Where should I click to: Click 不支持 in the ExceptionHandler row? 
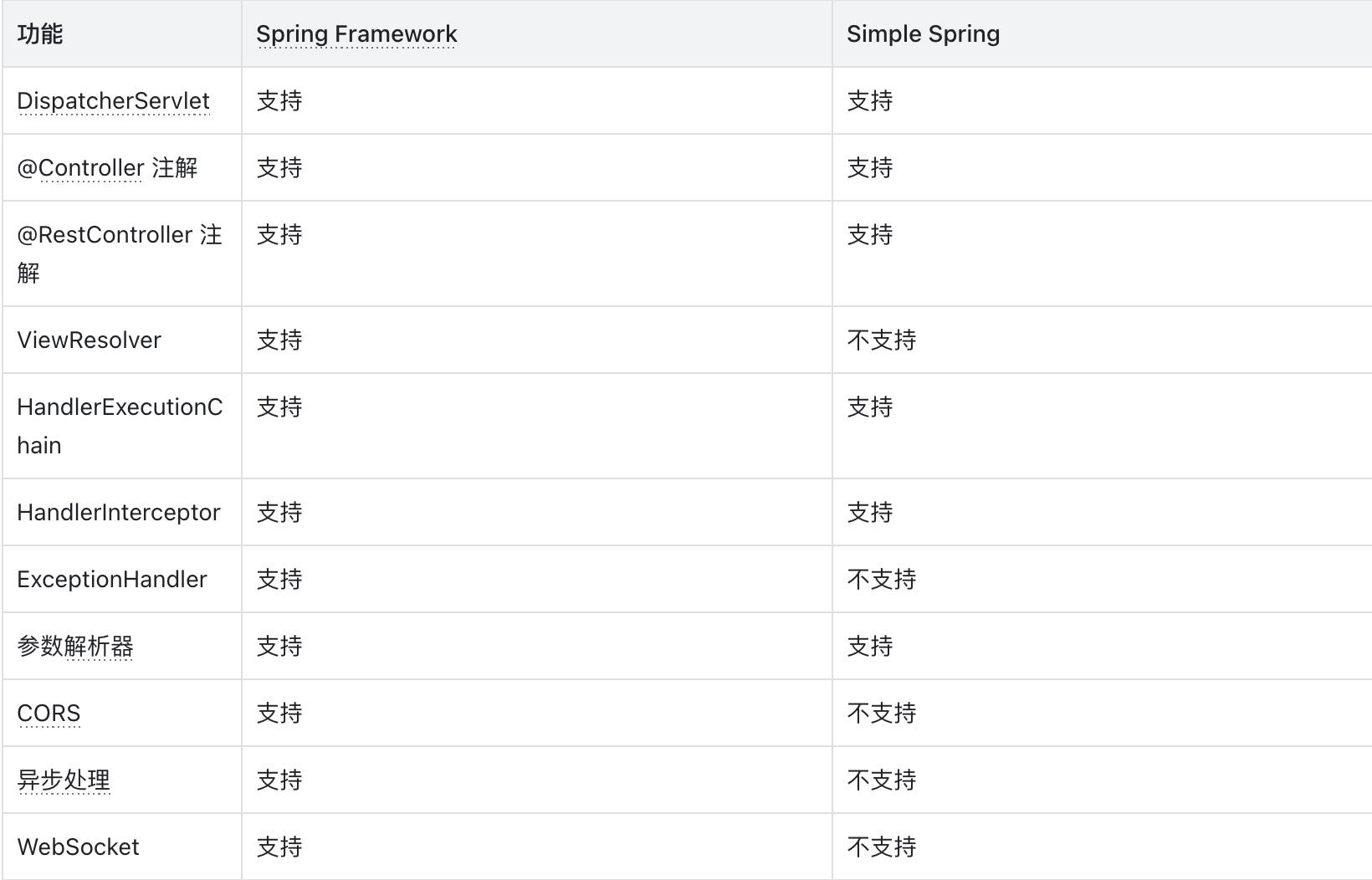click(882, 580)
